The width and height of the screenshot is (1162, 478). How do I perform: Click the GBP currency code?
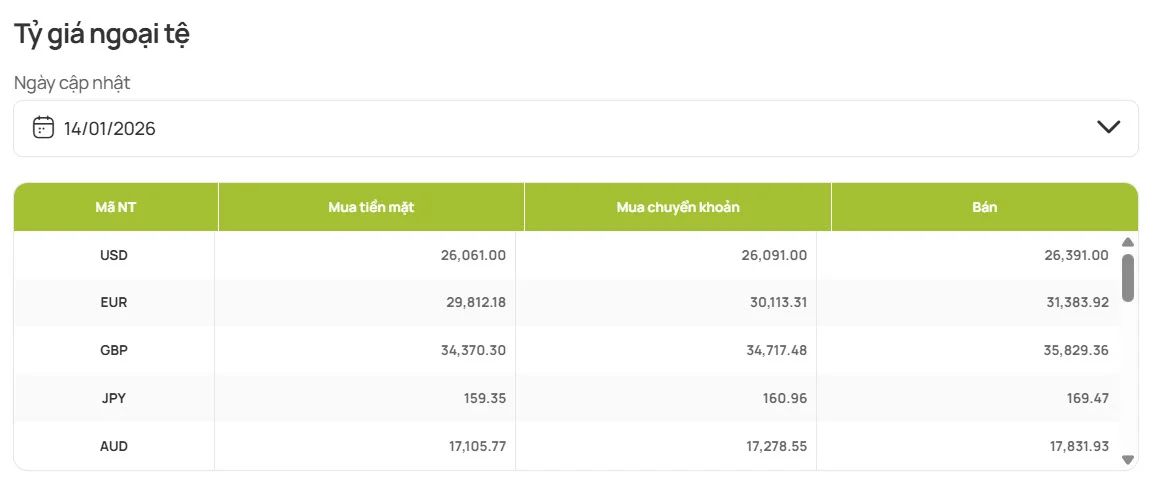coord(114,351)
